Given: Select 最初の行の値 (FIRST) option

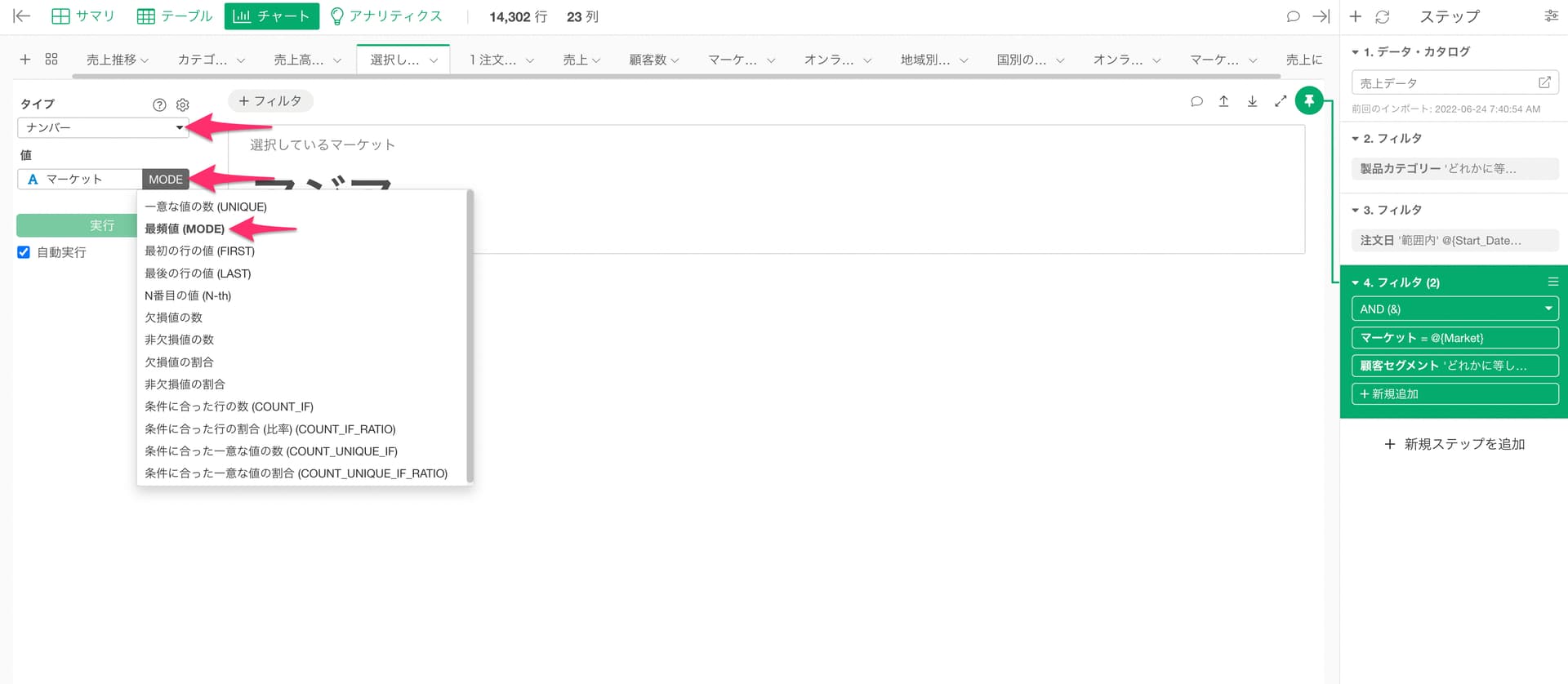Looking at the screenshot, I should [199, 251].
